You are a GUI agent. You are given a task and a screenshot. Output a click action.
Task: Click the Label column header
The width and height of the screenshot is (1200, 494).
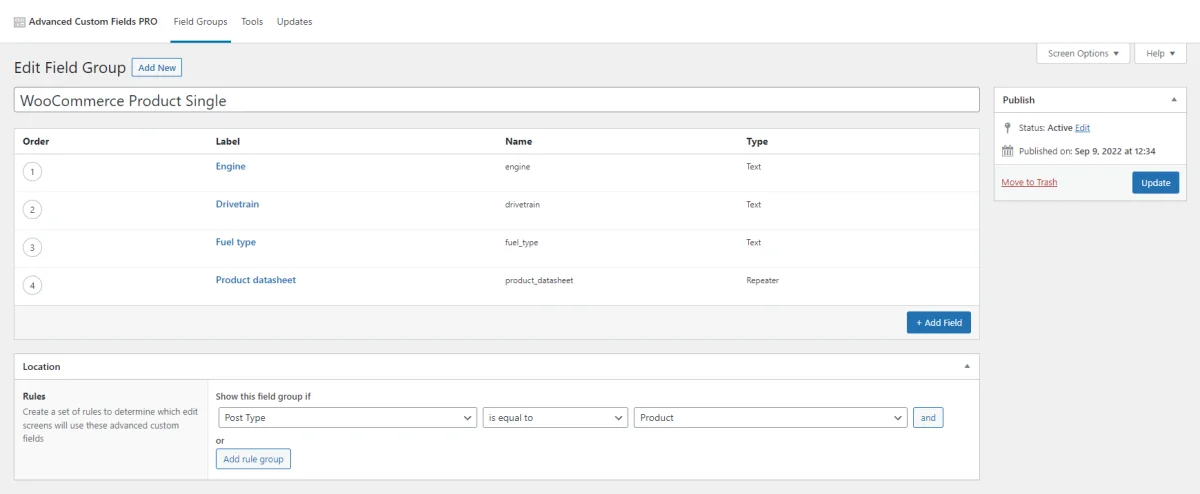tap(228, 142)
